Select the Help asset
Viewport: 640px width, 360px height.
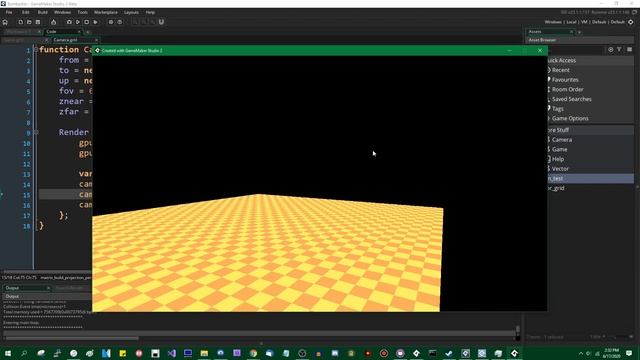(x=558, y=159)
